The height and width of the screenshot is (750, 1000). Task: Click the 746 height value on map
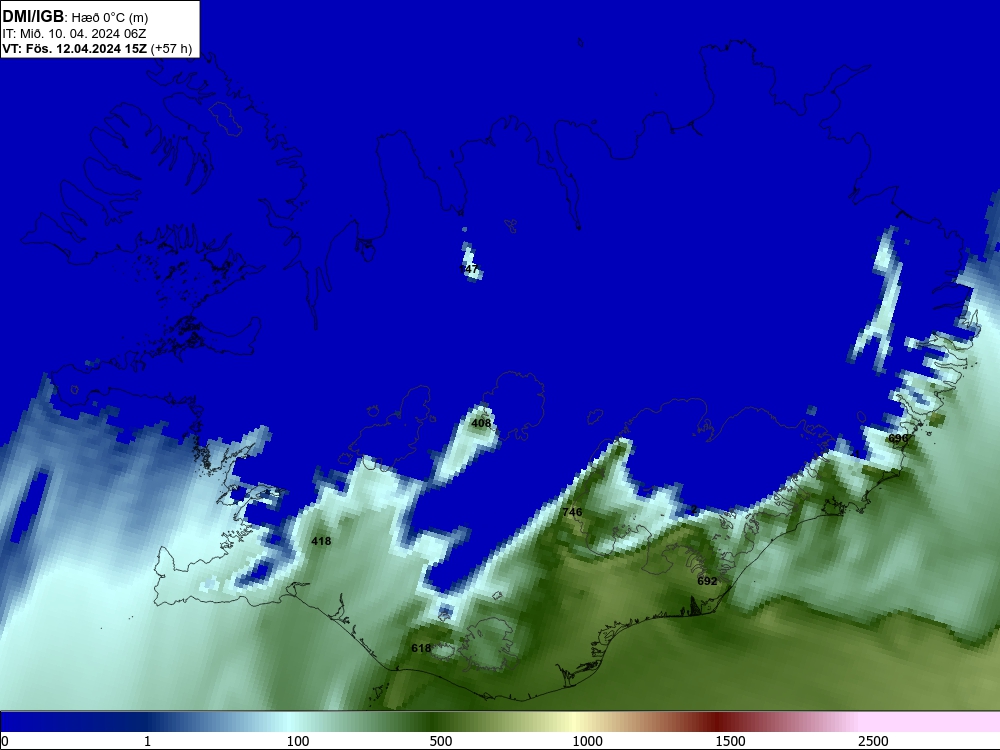572,512
